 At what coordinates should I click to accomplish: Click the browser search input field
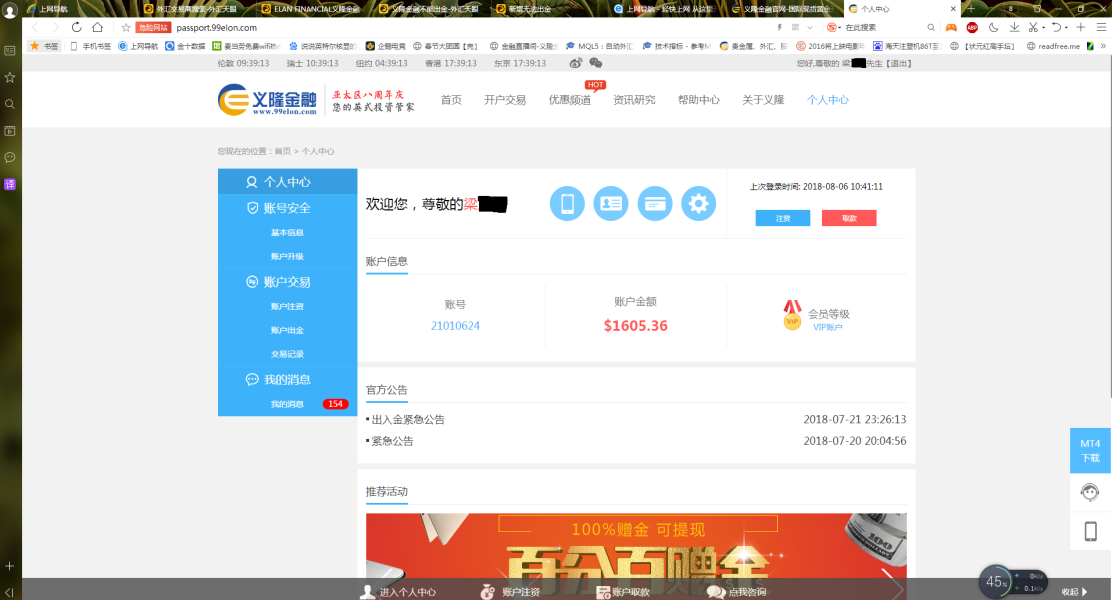[880, 28]
